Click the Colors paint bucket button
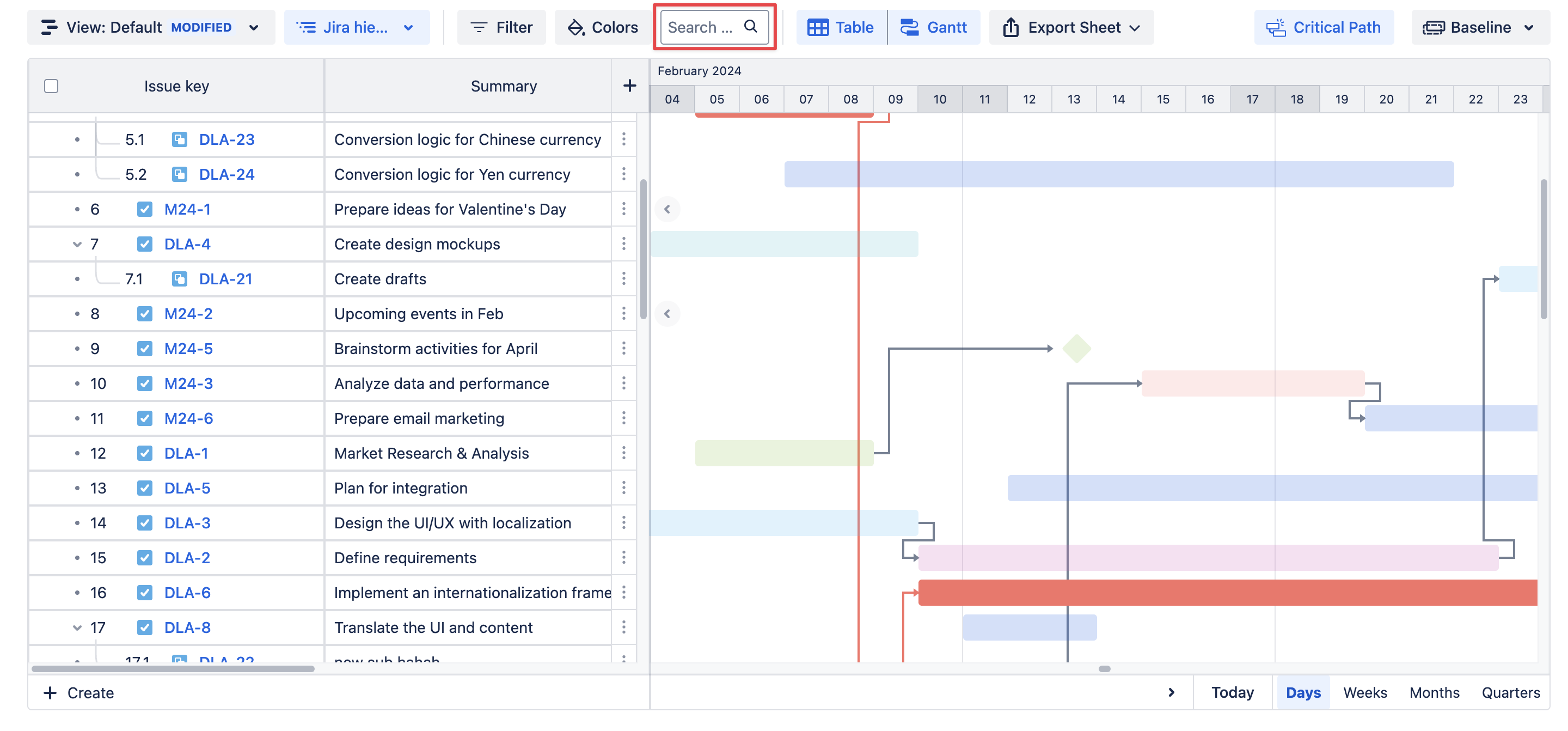Image resolution: width=1568 pixels, height=731 pixels. (602, 27)
